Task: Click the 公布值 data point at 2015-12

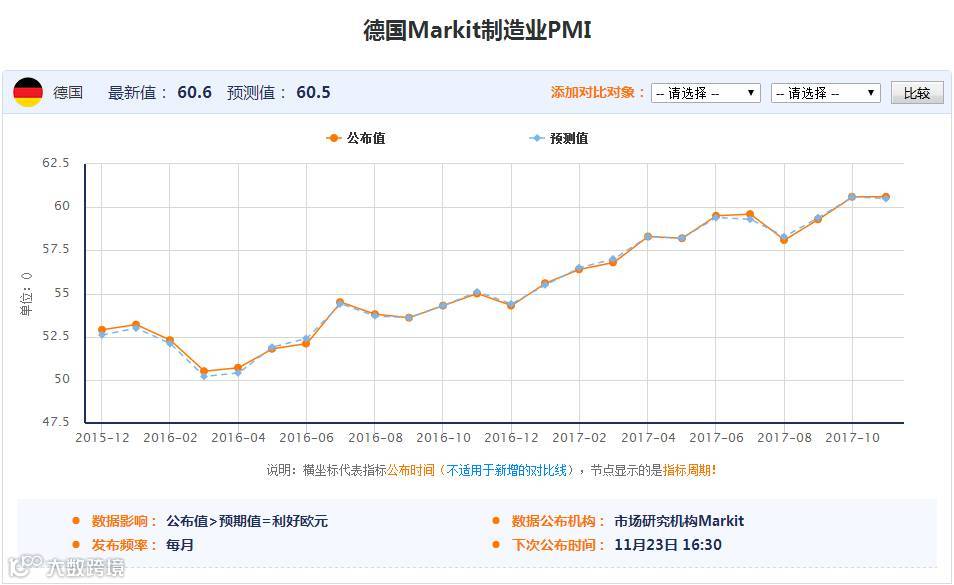Action: tap(102, 330)
